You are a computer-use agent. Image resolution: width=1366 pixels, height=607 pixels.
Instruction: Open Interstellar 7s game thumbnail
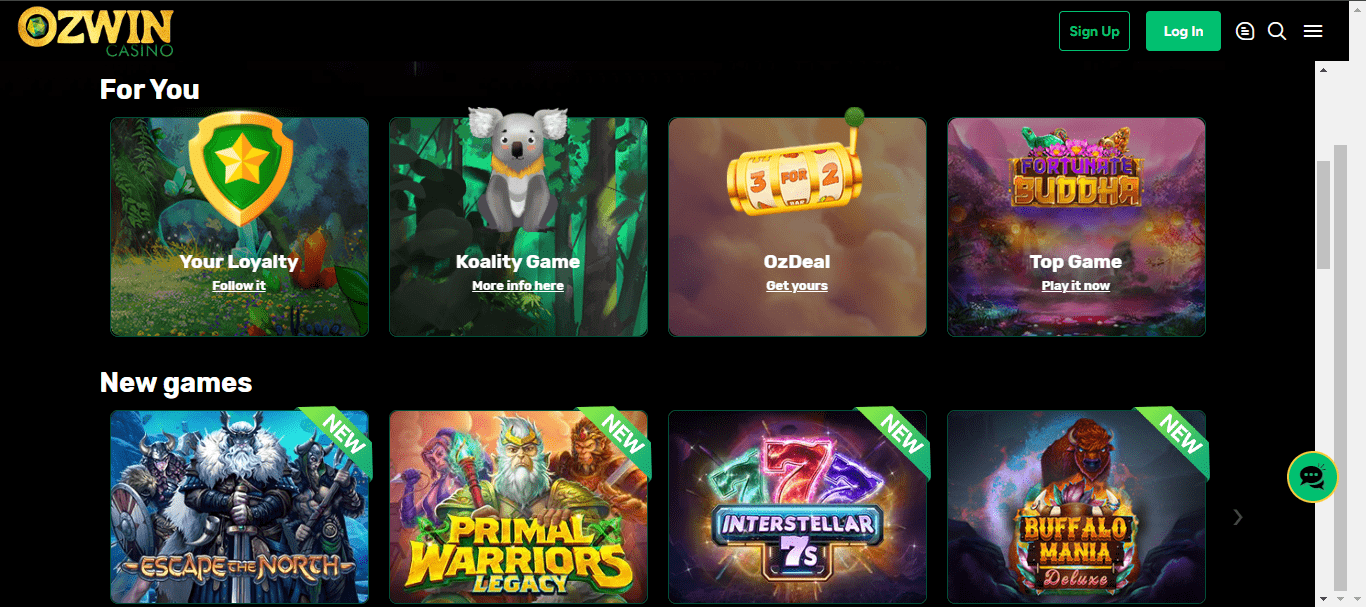click(797, 507)
